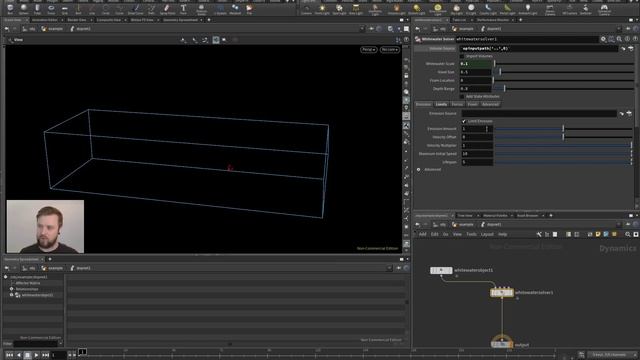Click the Whitewater Scale input field
640x360 pixels.
pos(476,64)
